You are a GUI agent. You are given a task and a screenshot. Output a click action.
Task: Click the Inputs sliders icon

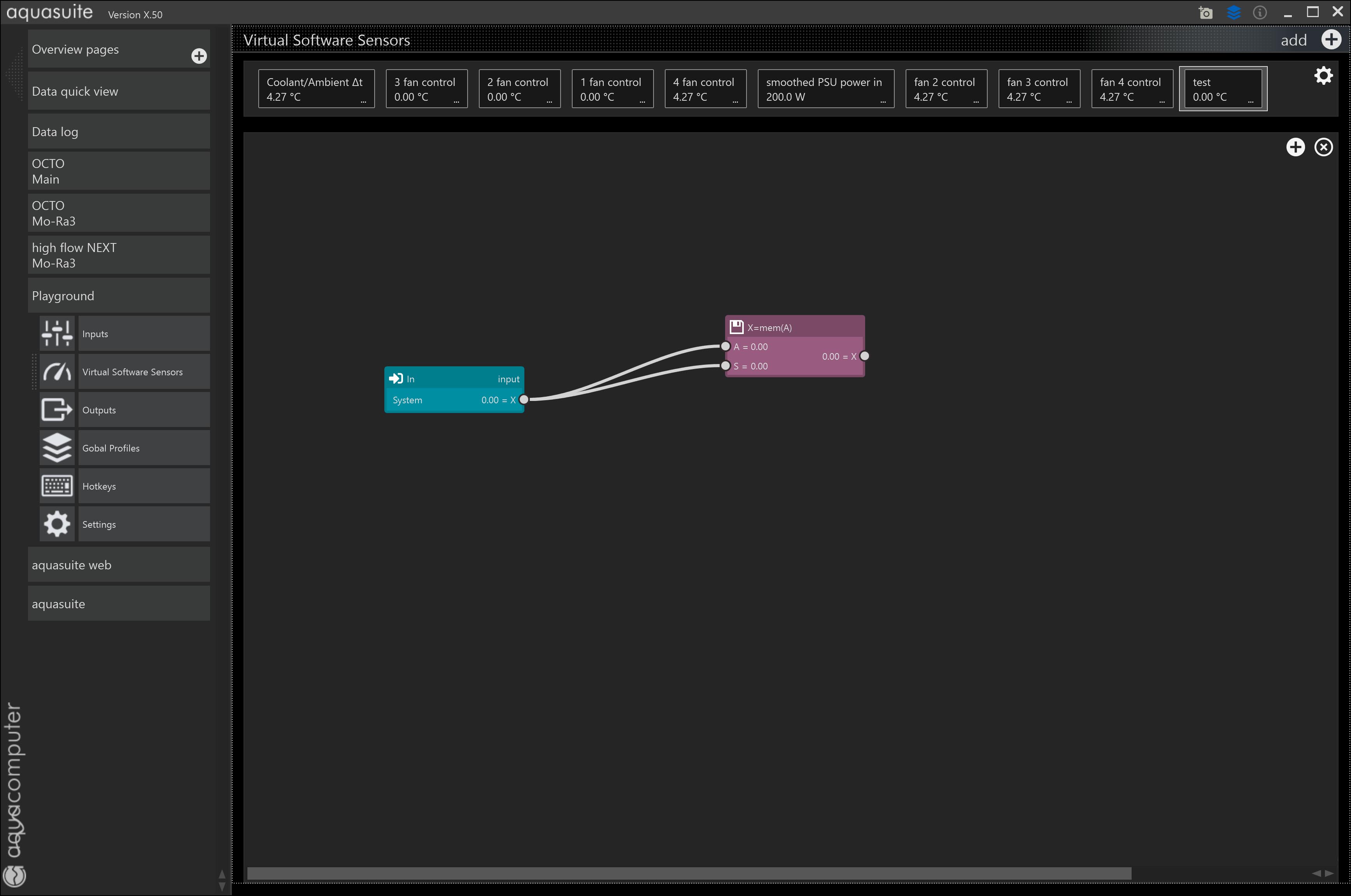coord(56,334)
